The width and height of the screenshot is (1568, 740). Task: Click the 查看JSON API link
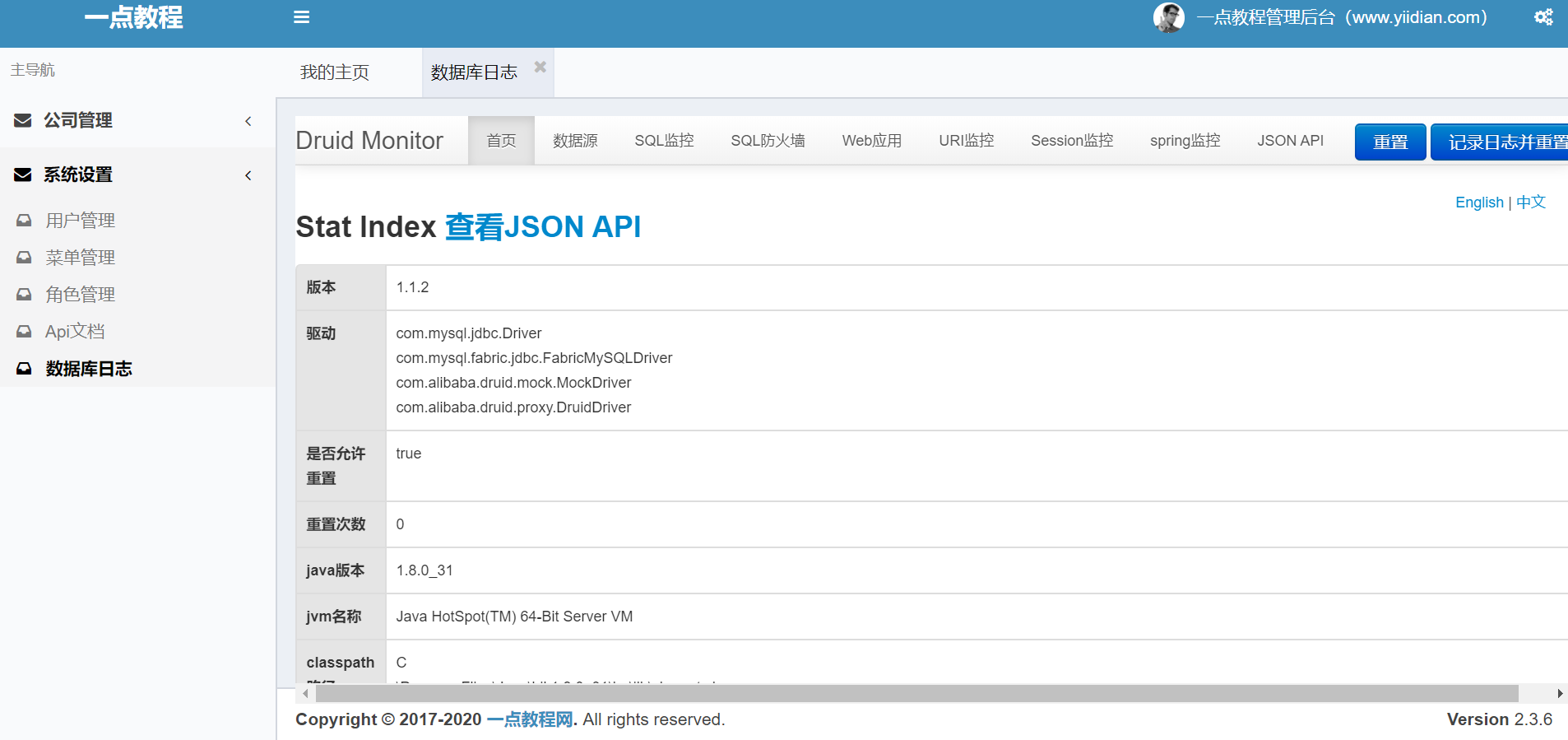(543, 227)
